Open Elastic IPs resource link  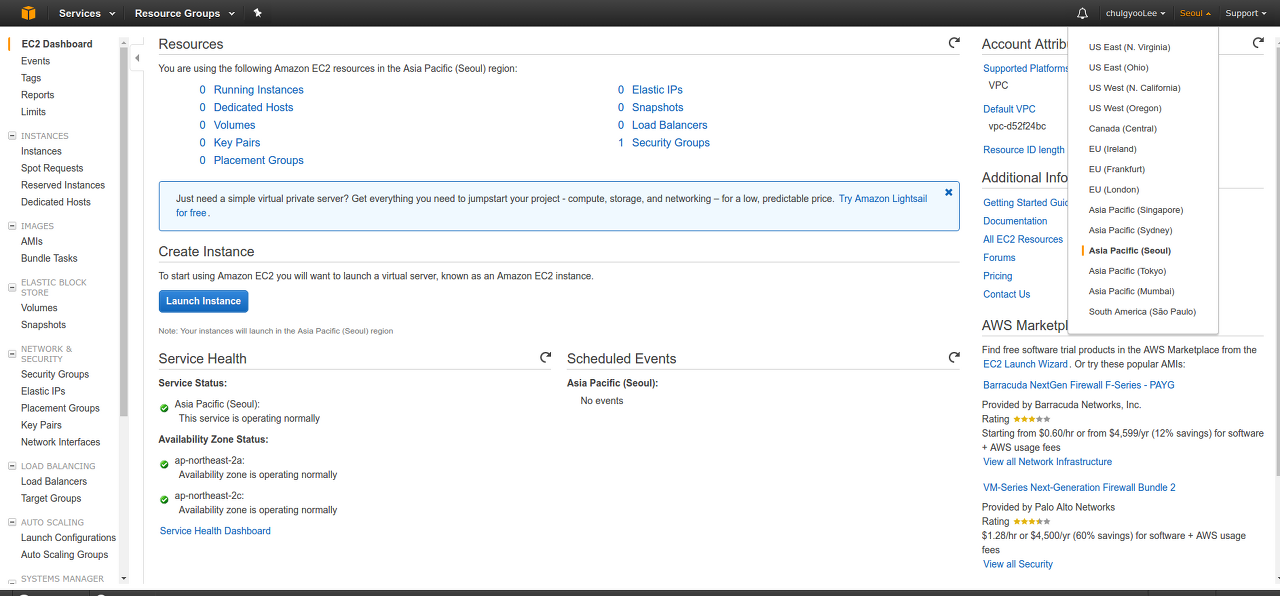[x=657, y=90]
